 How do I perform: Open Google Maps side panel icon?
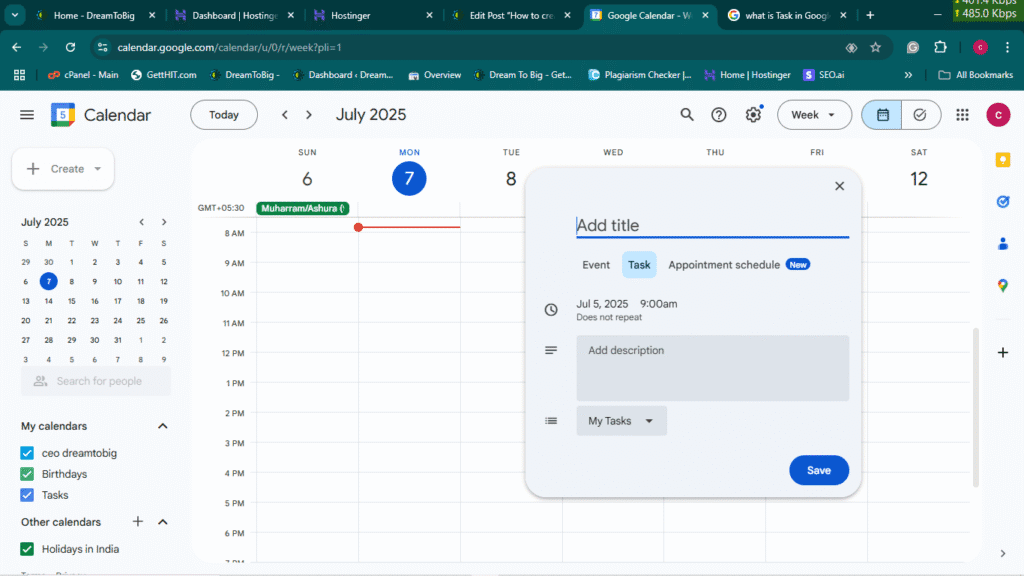click(1003, 286)
